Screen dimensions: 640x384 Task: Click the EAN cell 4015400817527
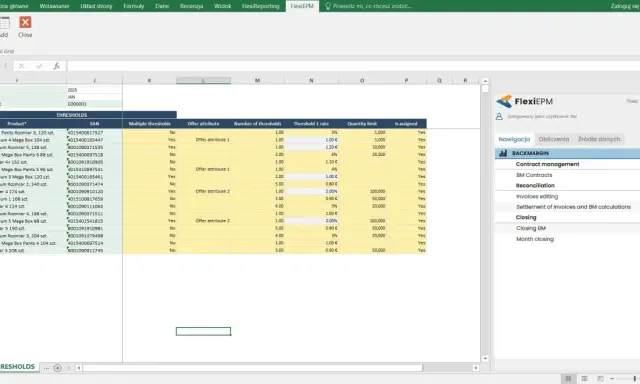tap(94, 133)
